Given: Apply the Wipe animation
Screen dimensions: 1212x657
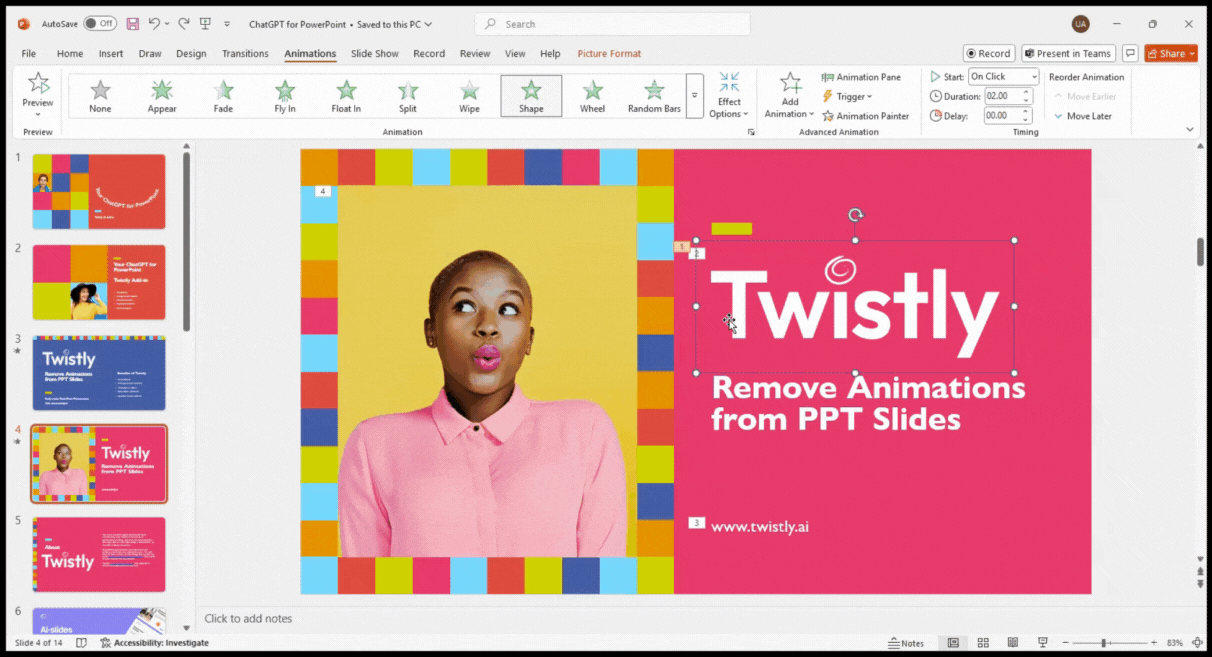Looking at the screenshot, I should 469,96.
